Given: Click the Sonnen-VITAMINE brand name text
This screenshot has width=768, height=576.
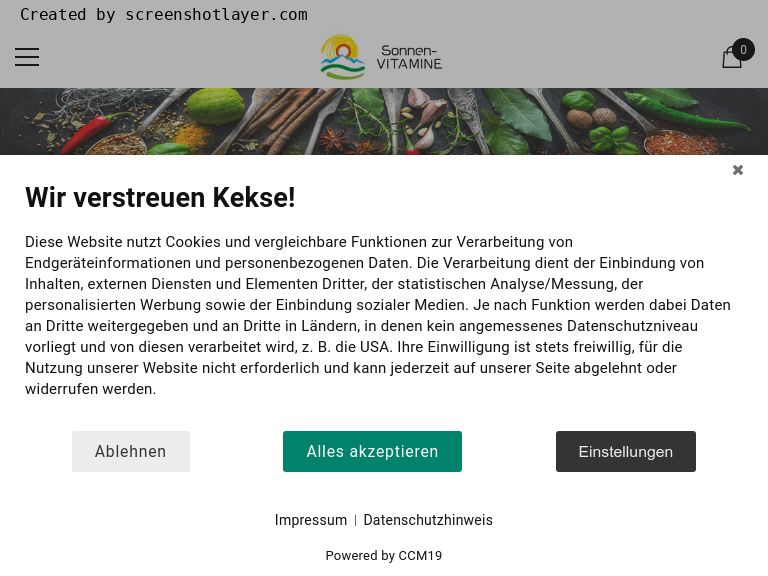Looking at the screenshot, I should (x=409, y=57).
